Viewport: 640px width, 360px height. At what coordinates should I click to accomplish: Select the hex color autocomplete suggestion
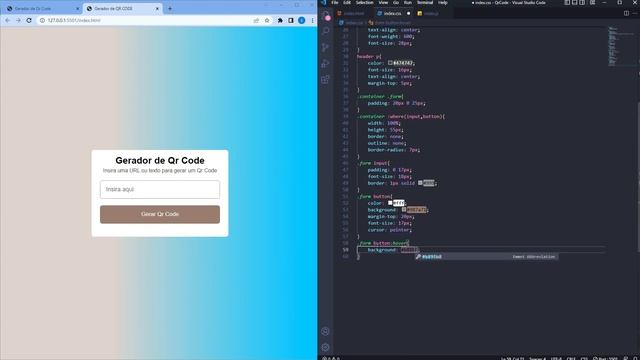pyautogui.click(x=487, y=257)
